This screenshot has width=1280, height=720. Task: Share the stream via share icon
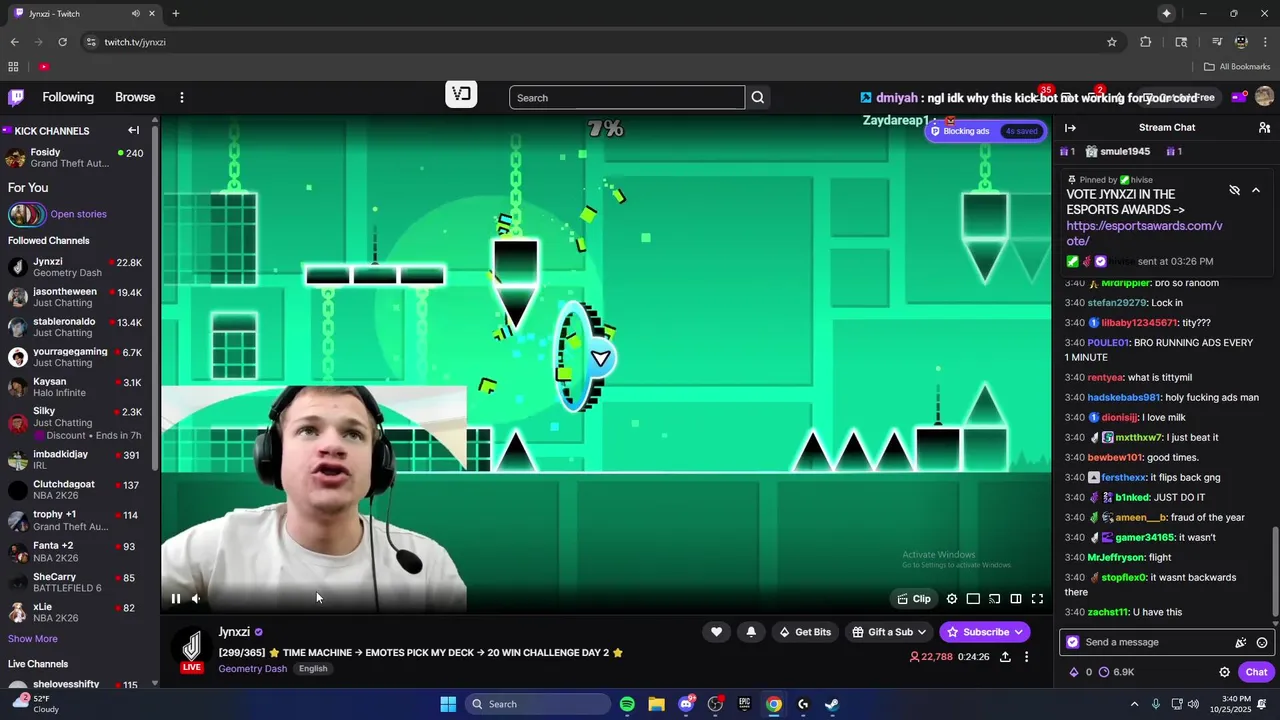[x=1005, y=657]
